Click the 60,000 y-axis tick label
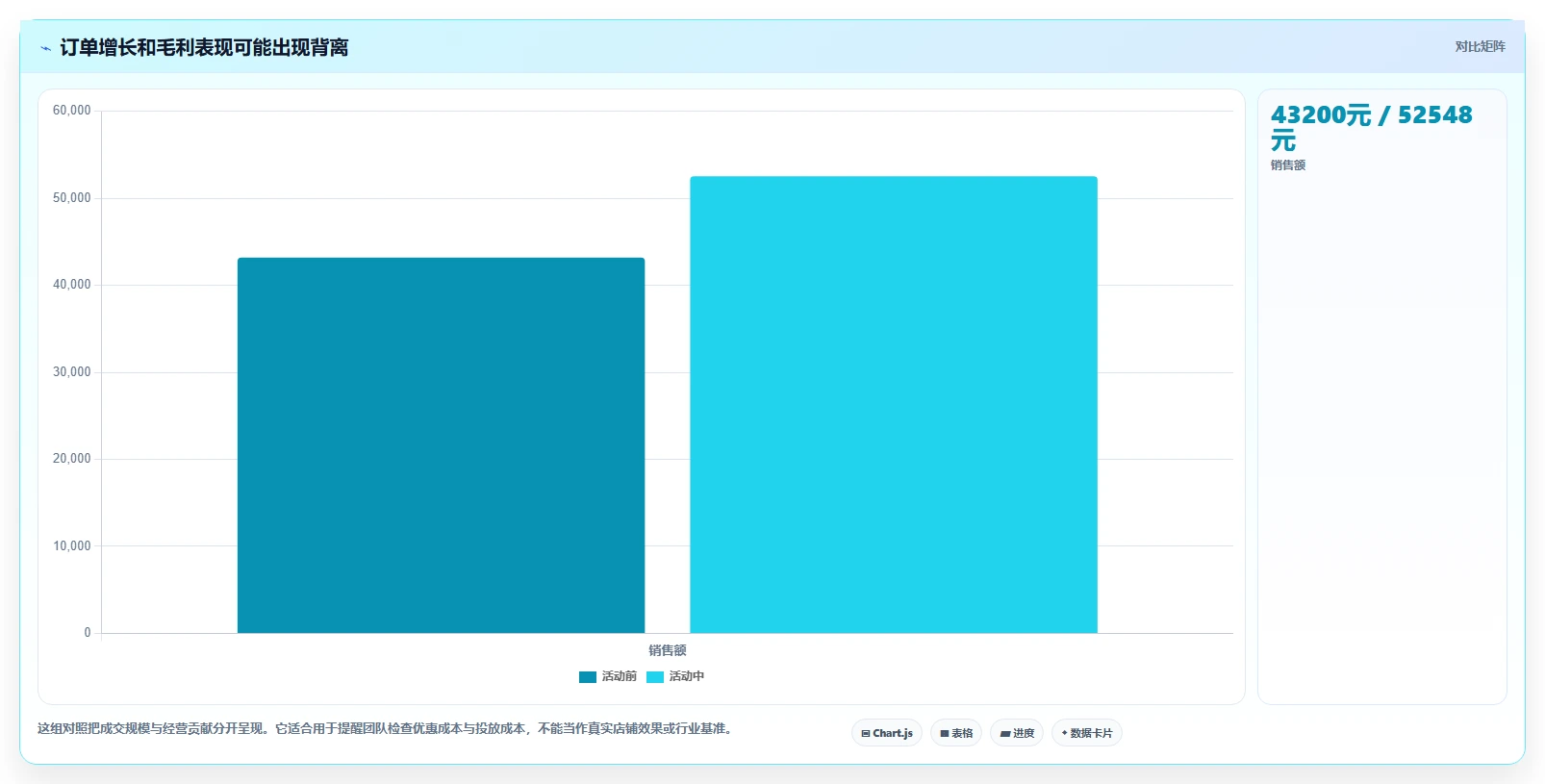The height and width of the screenshot is (784, 1545). point(72,111)
